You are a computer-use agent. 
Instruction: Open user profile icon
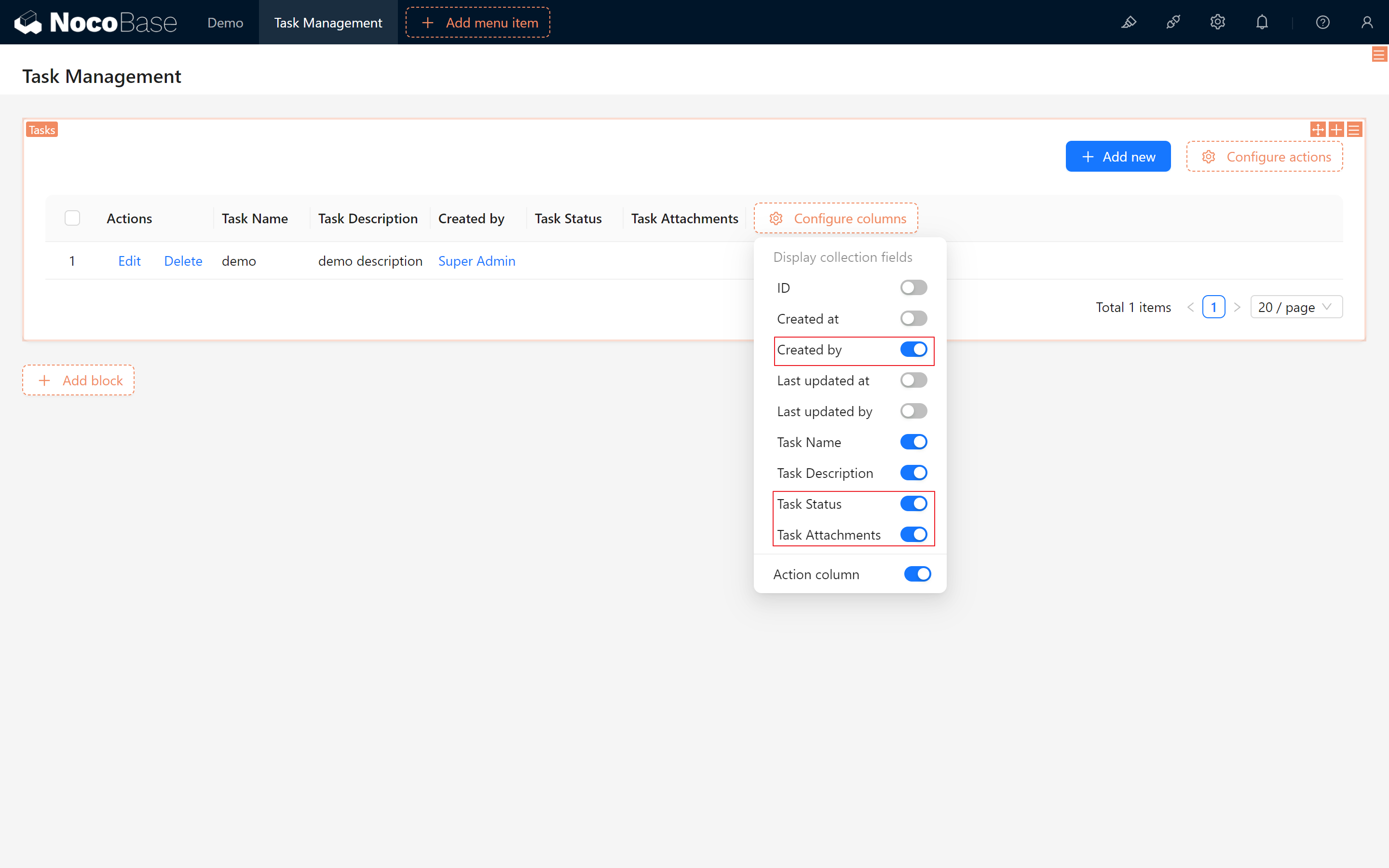tap(1367, 22)
